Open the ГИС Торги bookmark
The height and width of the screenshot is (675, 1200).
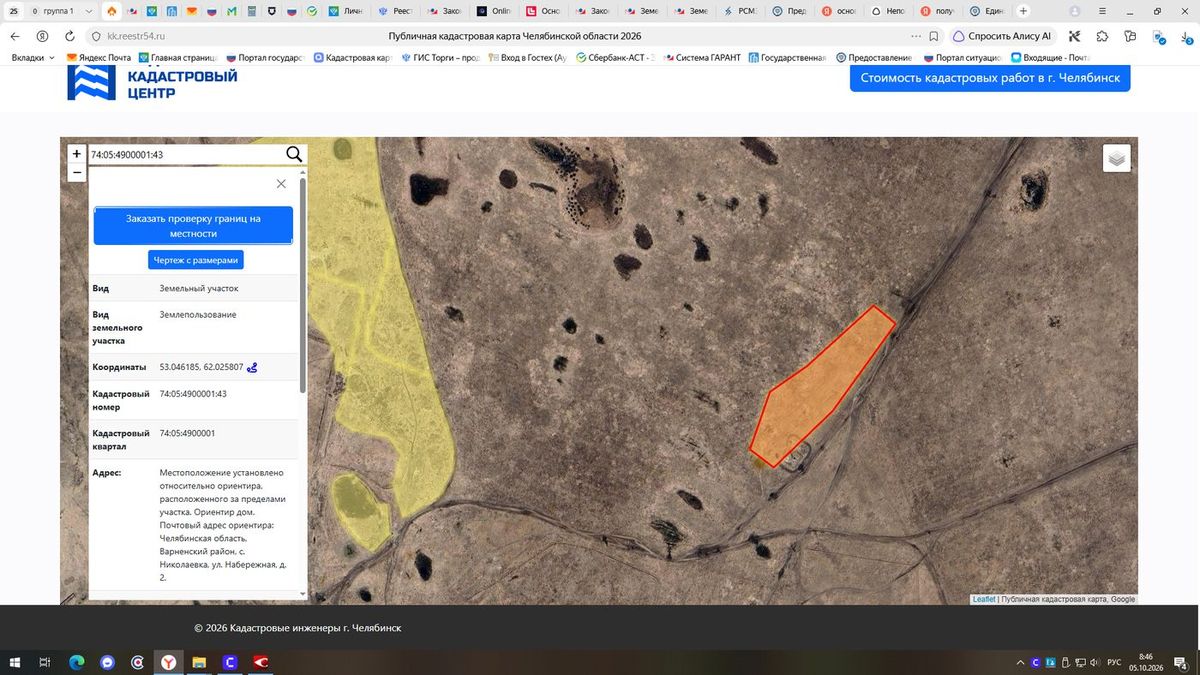(440, 58)
